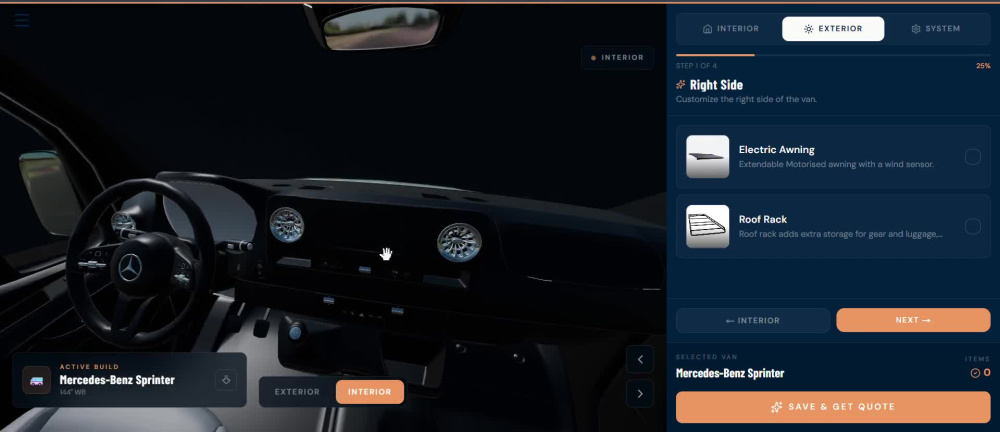The image size is (1000, 432).
Task: Click the Roof Rack thumbnail
Action: [x=707, y=226]
